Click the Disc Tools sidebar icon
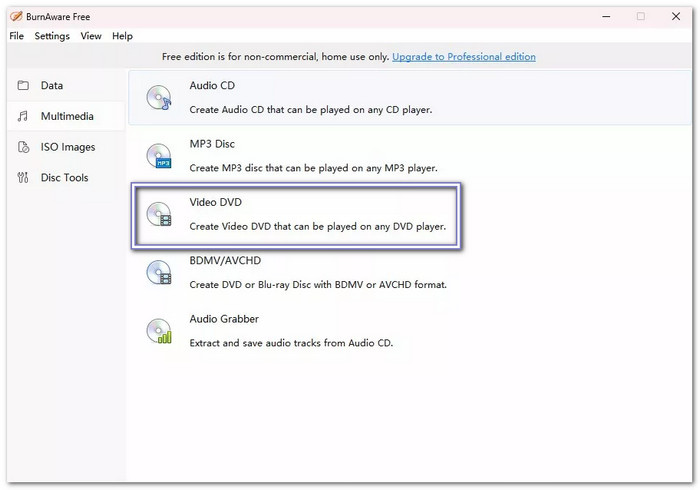Viewport: 700px width, 490px height. tap(23, 178)
